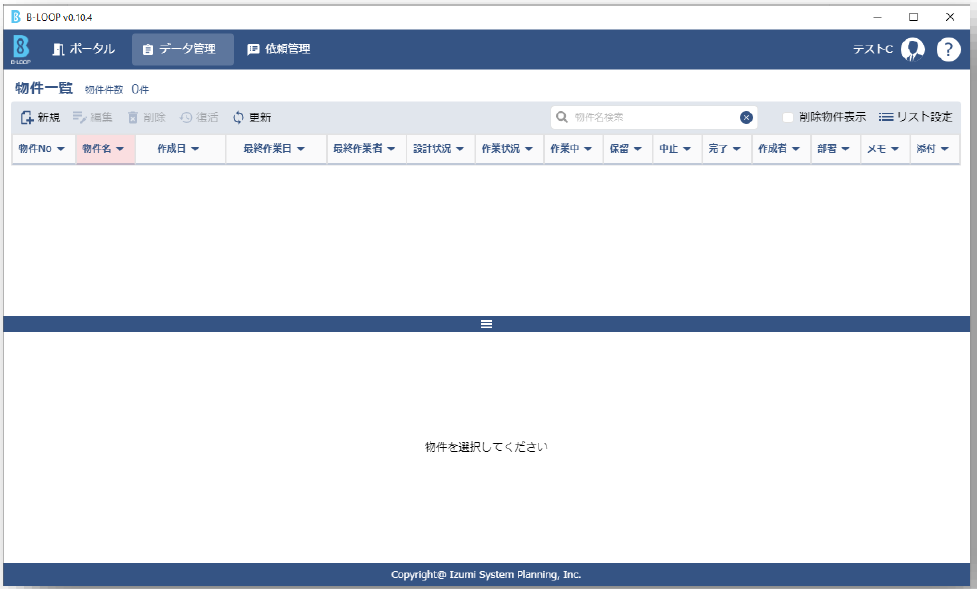Toggle the 削除物件表示 checkbox
Viewport: 977px width, 589px height.
pos(788,117)
